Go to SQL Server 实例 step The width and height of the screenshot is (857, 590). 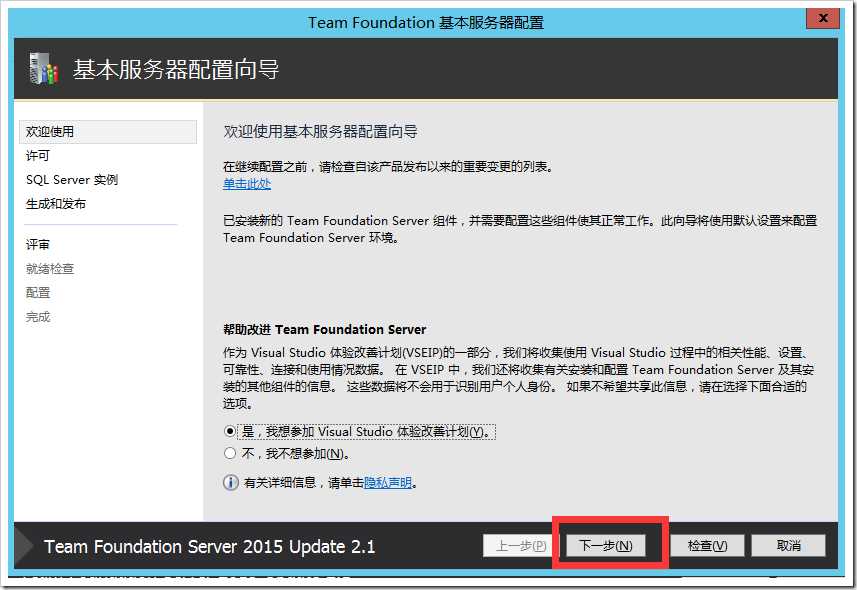(72, 180)
